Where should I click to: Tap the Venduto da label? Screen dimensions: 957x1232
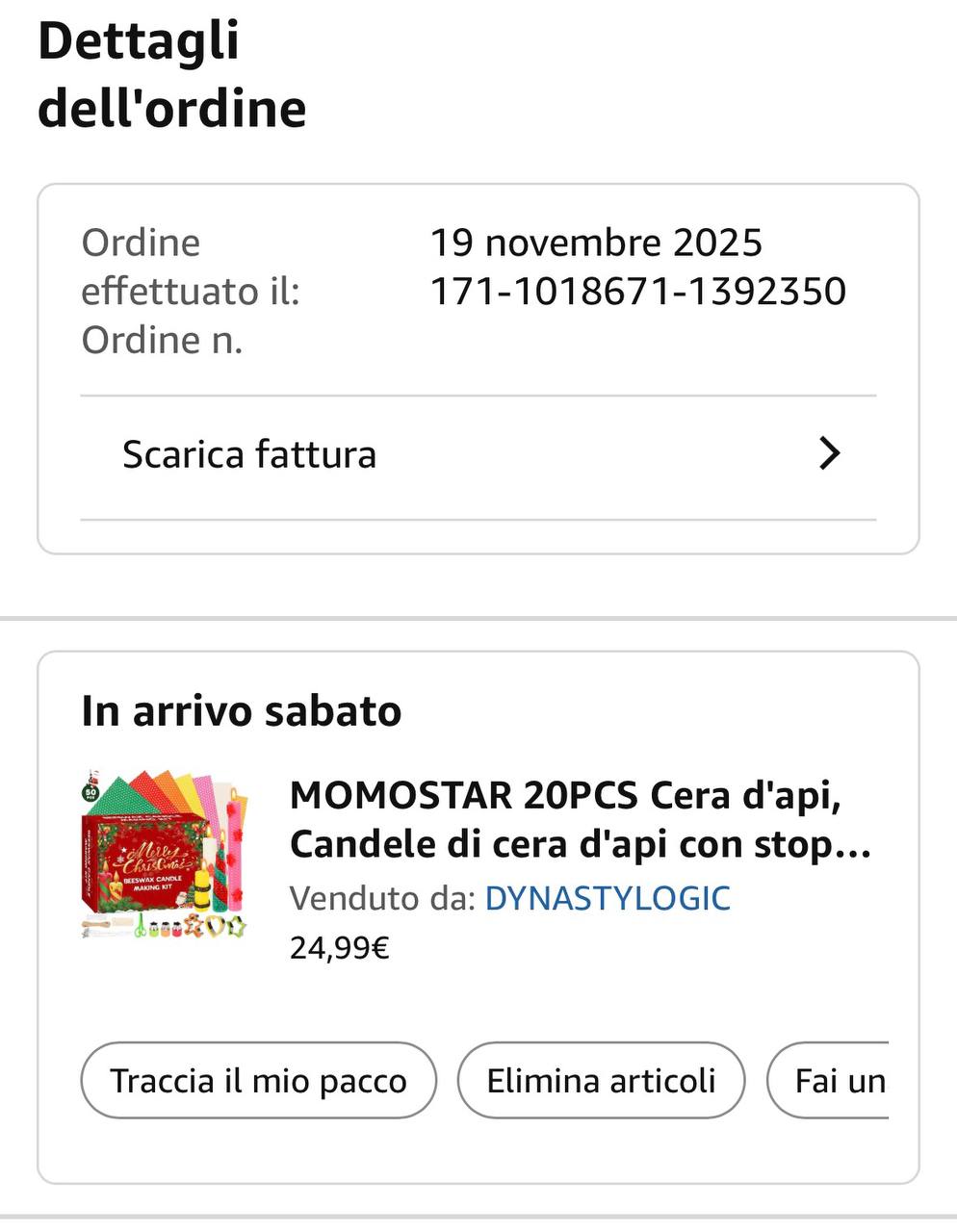point(382,898)
